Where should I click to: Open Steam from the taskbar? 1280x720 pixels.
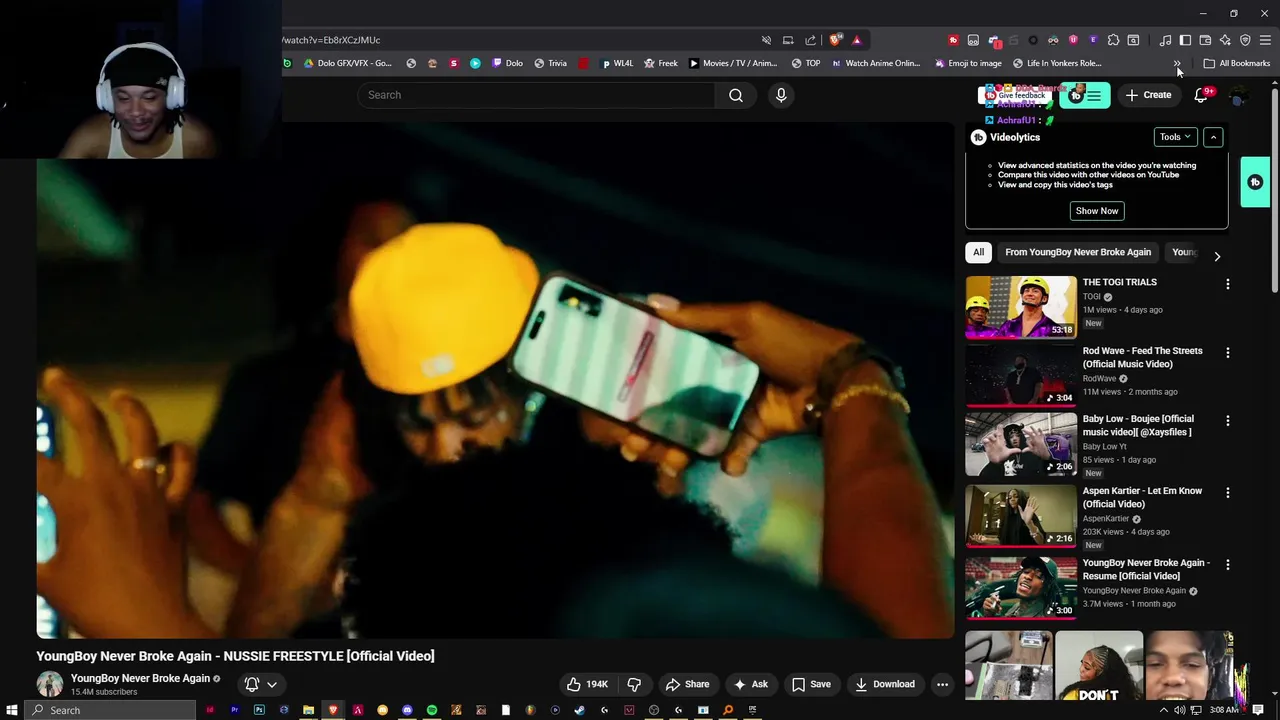point(579,710)
